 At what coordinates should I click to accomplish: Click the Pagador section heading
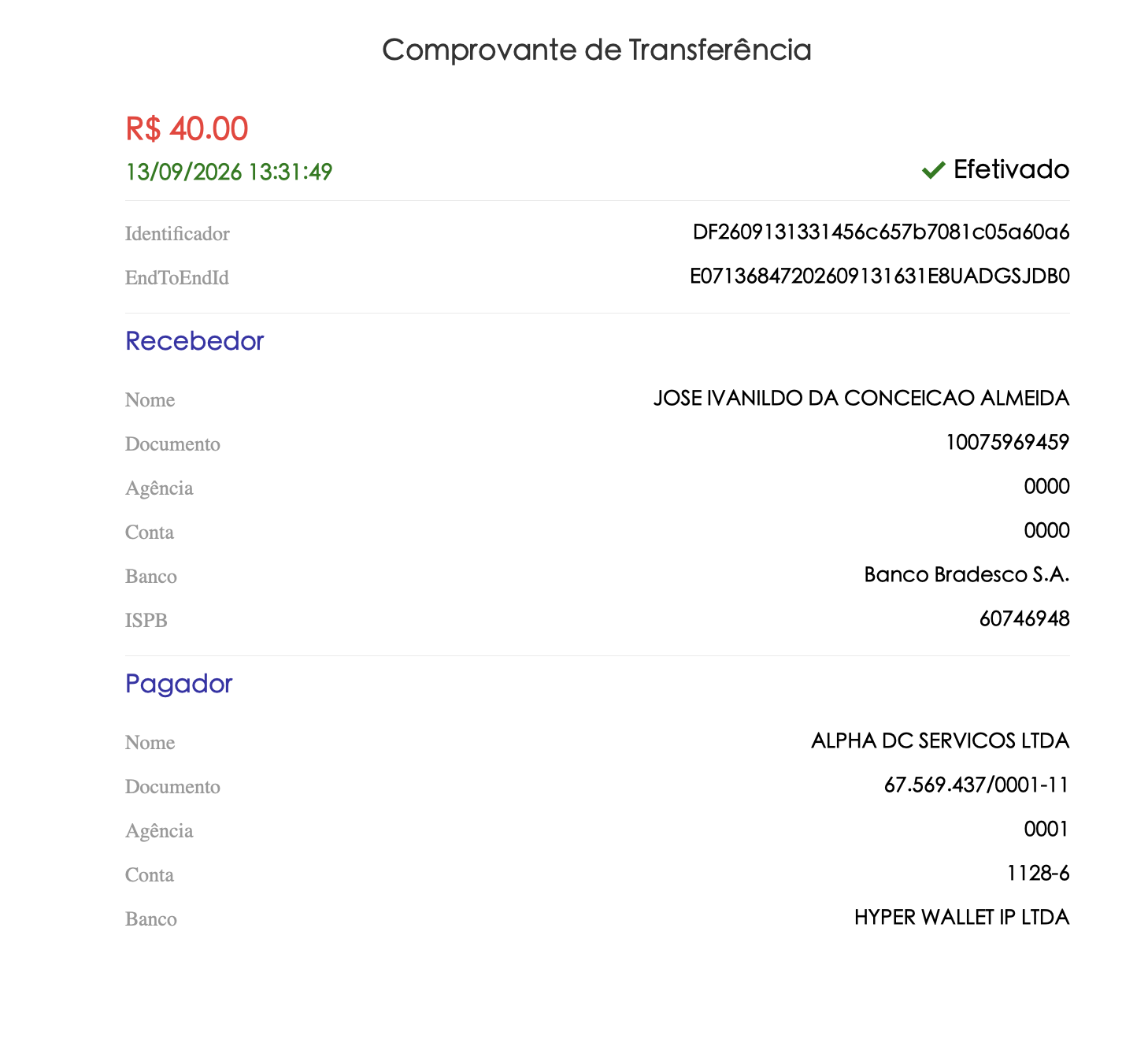click(x=179, y=684)
